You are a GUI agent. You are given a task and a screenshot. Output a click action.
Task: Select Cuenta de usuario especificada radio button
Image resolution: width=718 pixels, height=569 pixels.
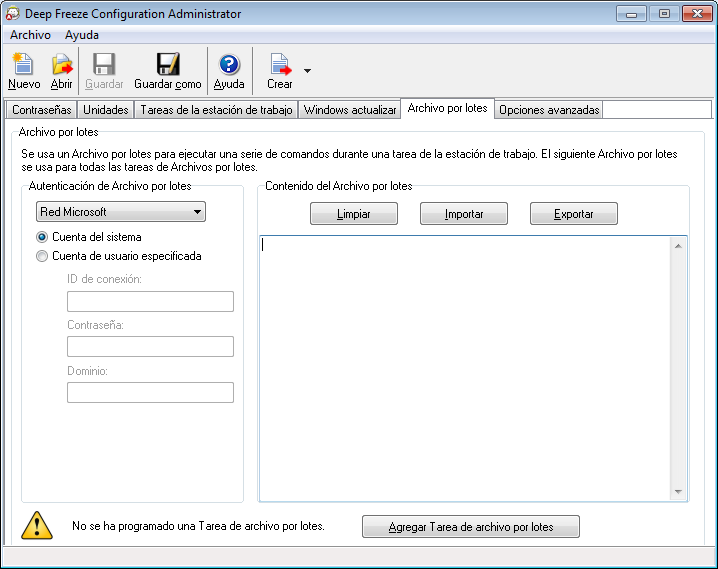[x=42, y=256]
